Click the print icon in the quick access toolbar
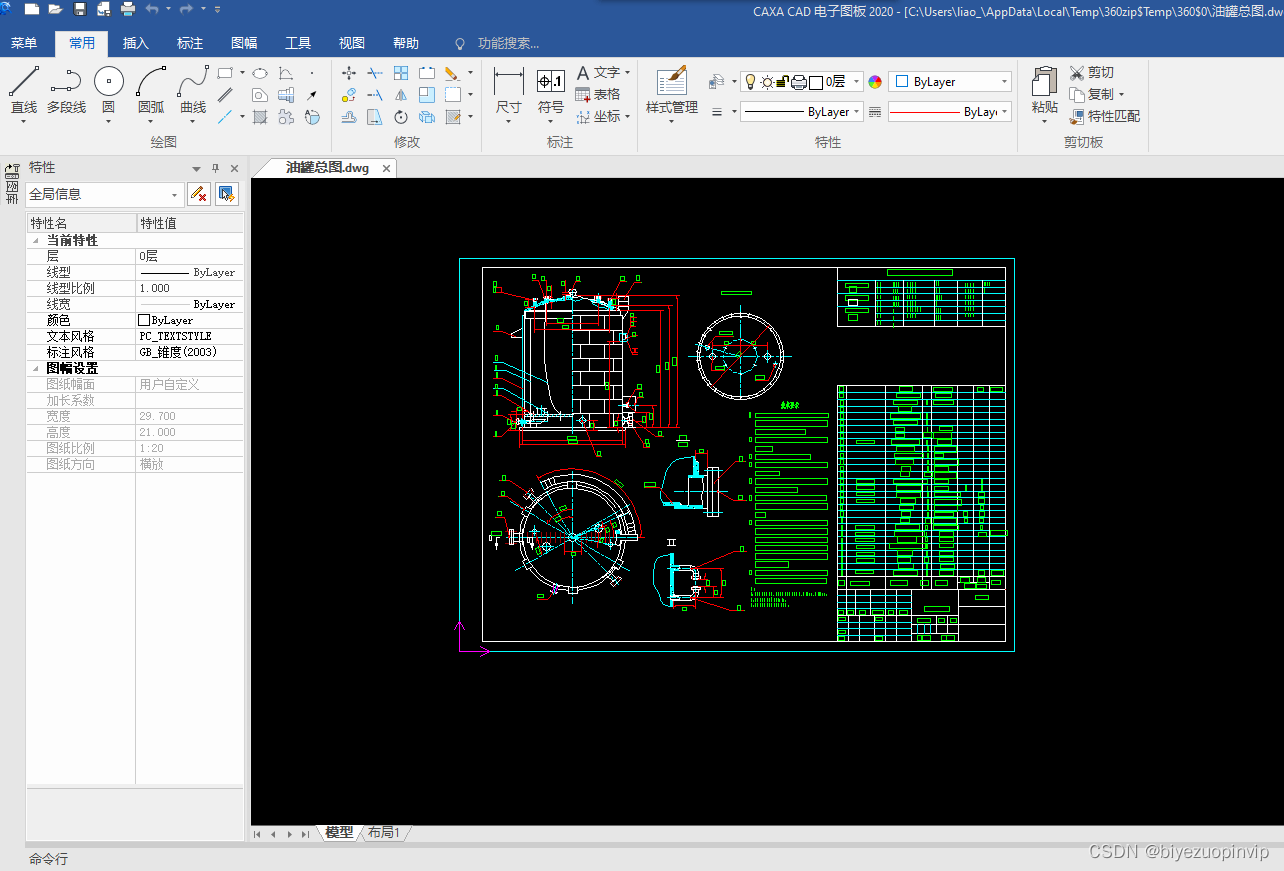Screen dimensions: 1284x871 (x=128, y=9)
